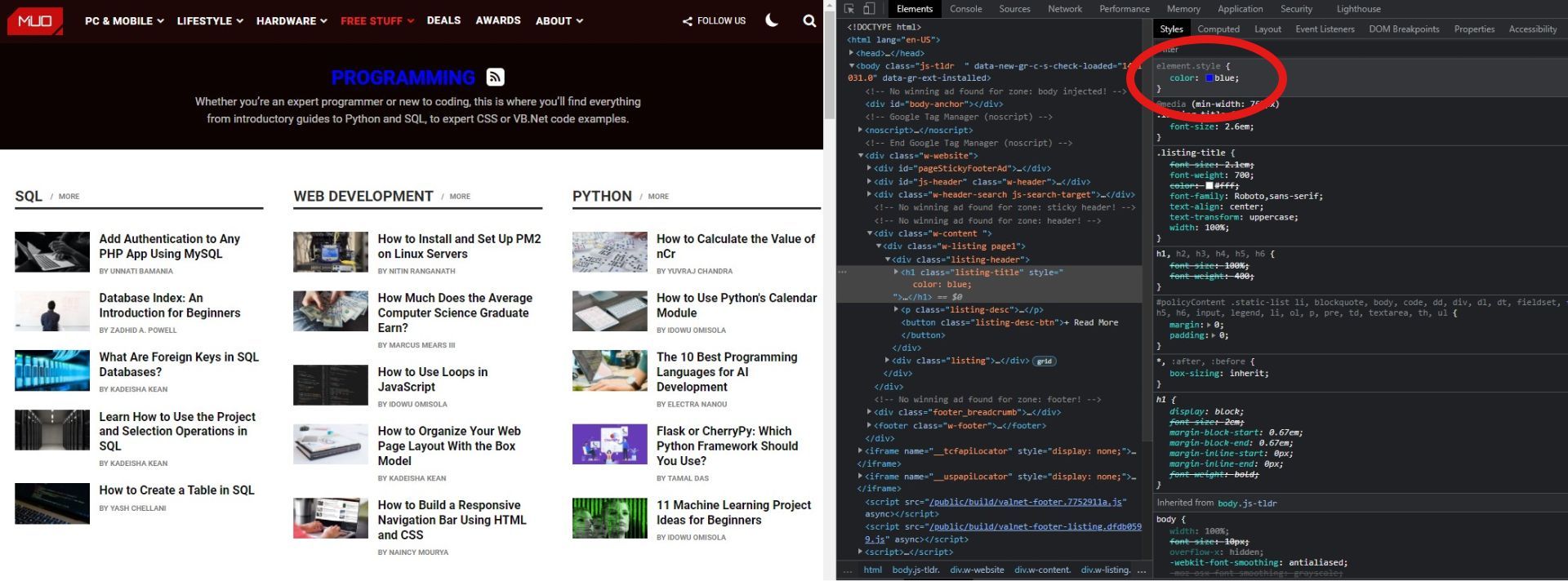
Task: Collapse the body.js-tldr element node
Action: click(x=851, y=66)
